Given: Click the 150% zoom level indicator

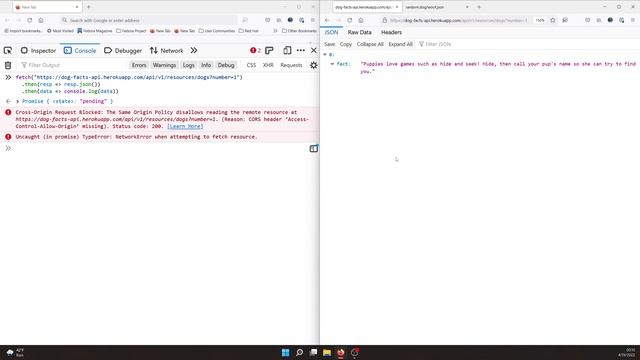Looking at the screenshot, I should coord(540,20).
